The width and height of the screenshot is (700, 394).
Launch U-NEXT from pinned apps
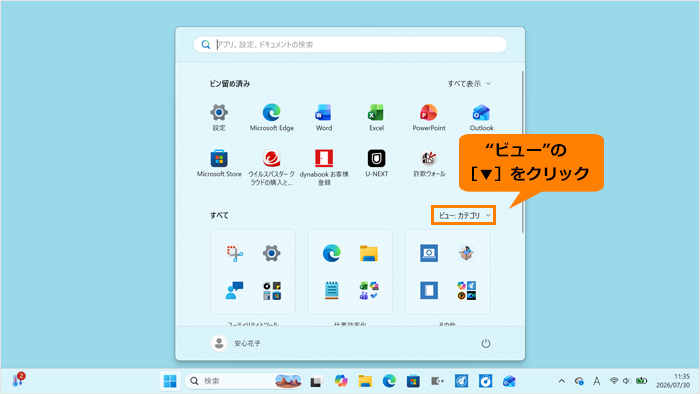pyautogui.click(x=376, y=164)
